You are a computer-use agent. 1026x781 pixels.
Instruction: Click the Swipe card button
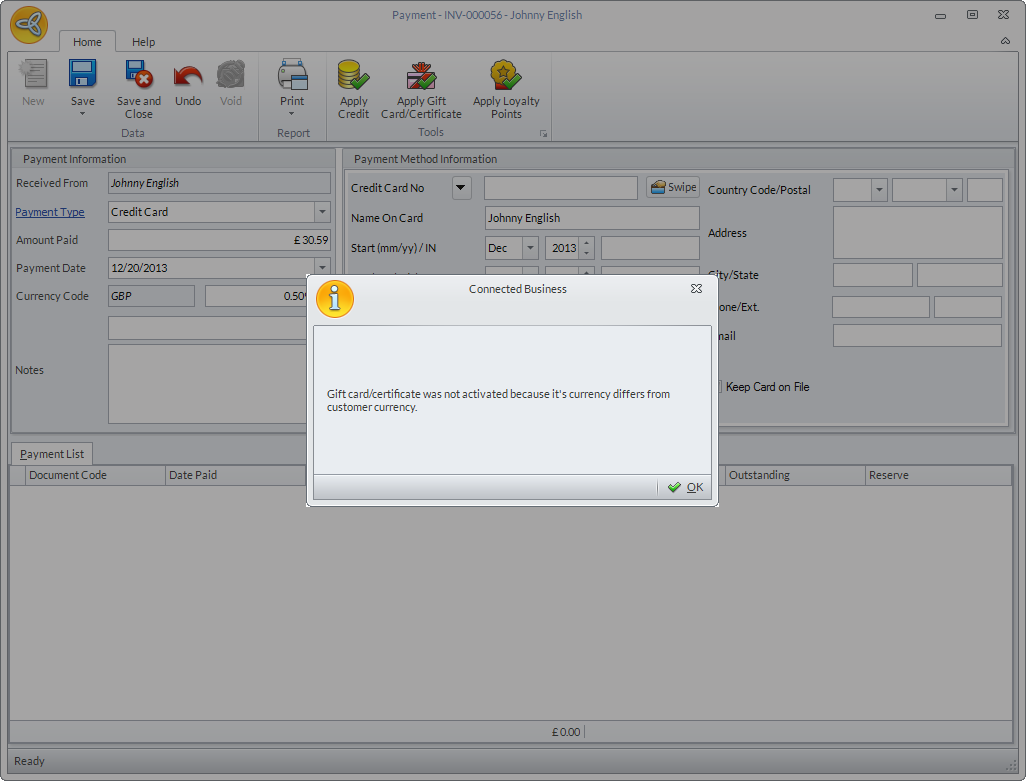click(x=672, y=187)
